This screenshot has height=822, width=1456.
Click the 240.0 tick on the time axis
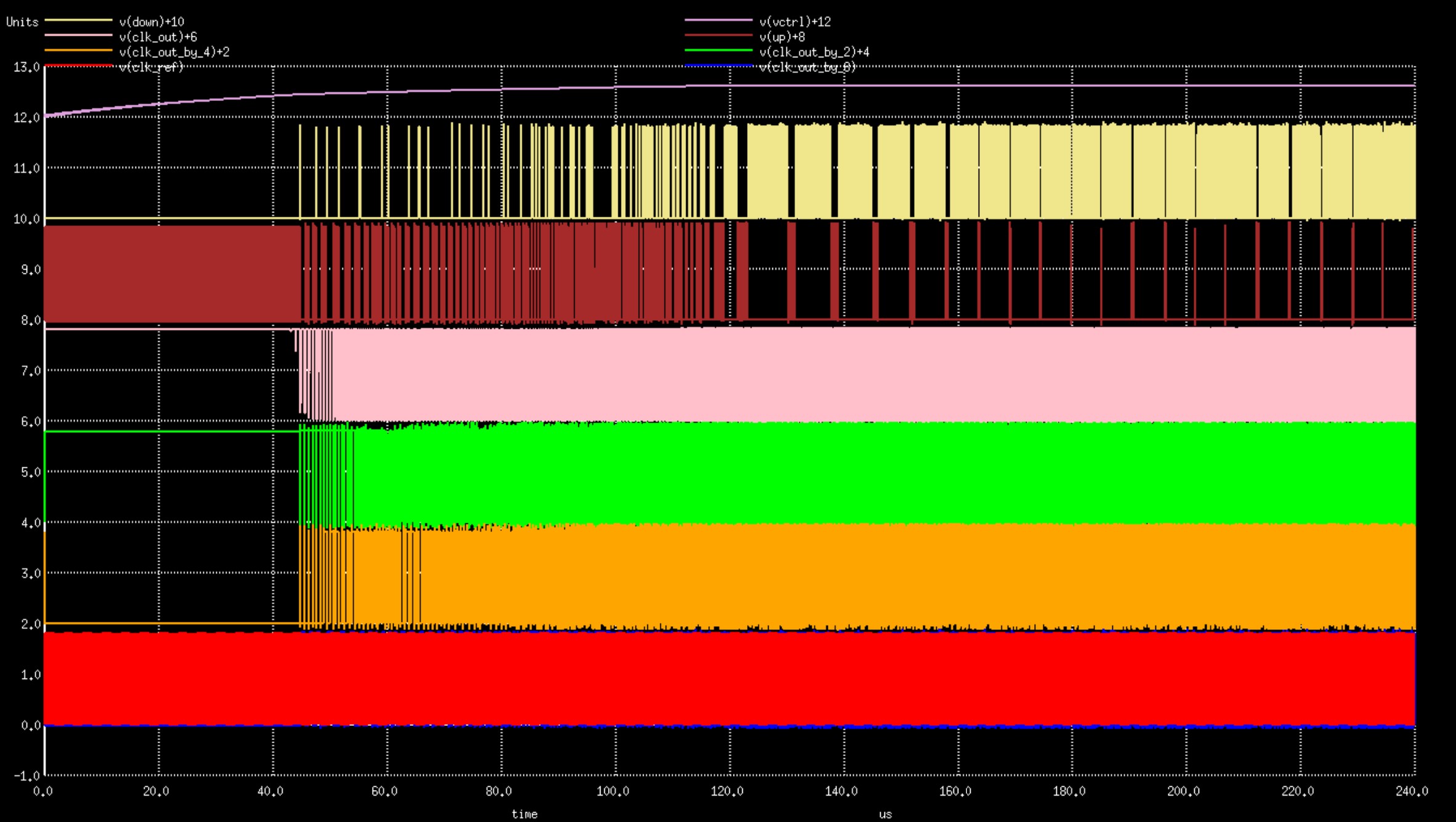[x=1411, y=791]
